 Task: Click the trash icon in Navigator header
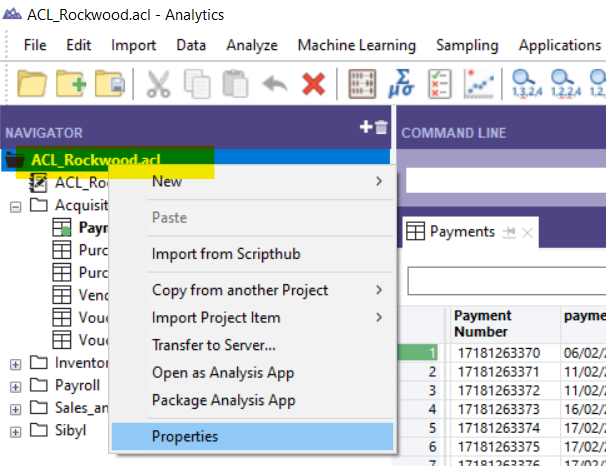[x=381, y=127]
